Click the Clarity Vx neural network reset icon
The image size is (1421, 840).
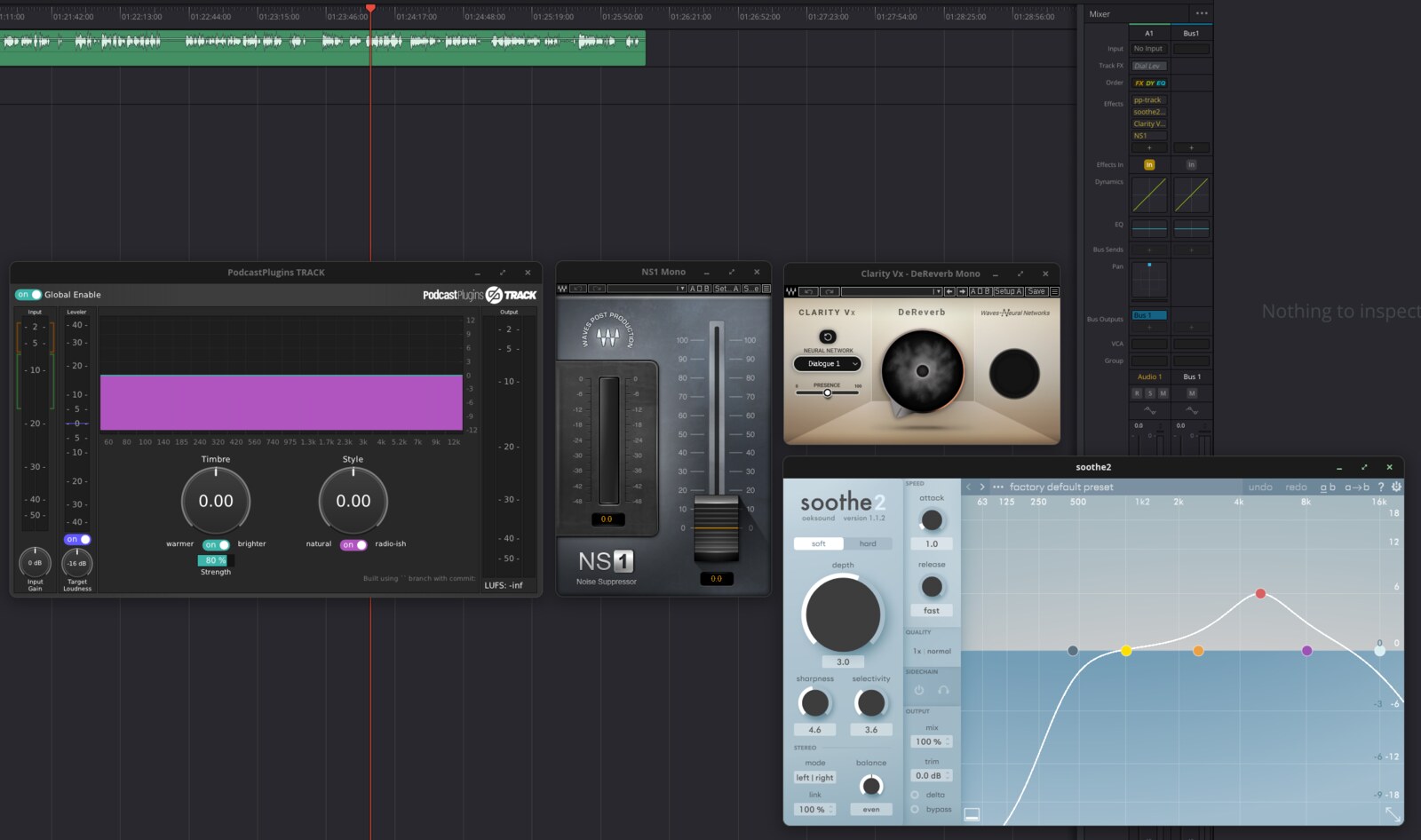tap(828, 337)
